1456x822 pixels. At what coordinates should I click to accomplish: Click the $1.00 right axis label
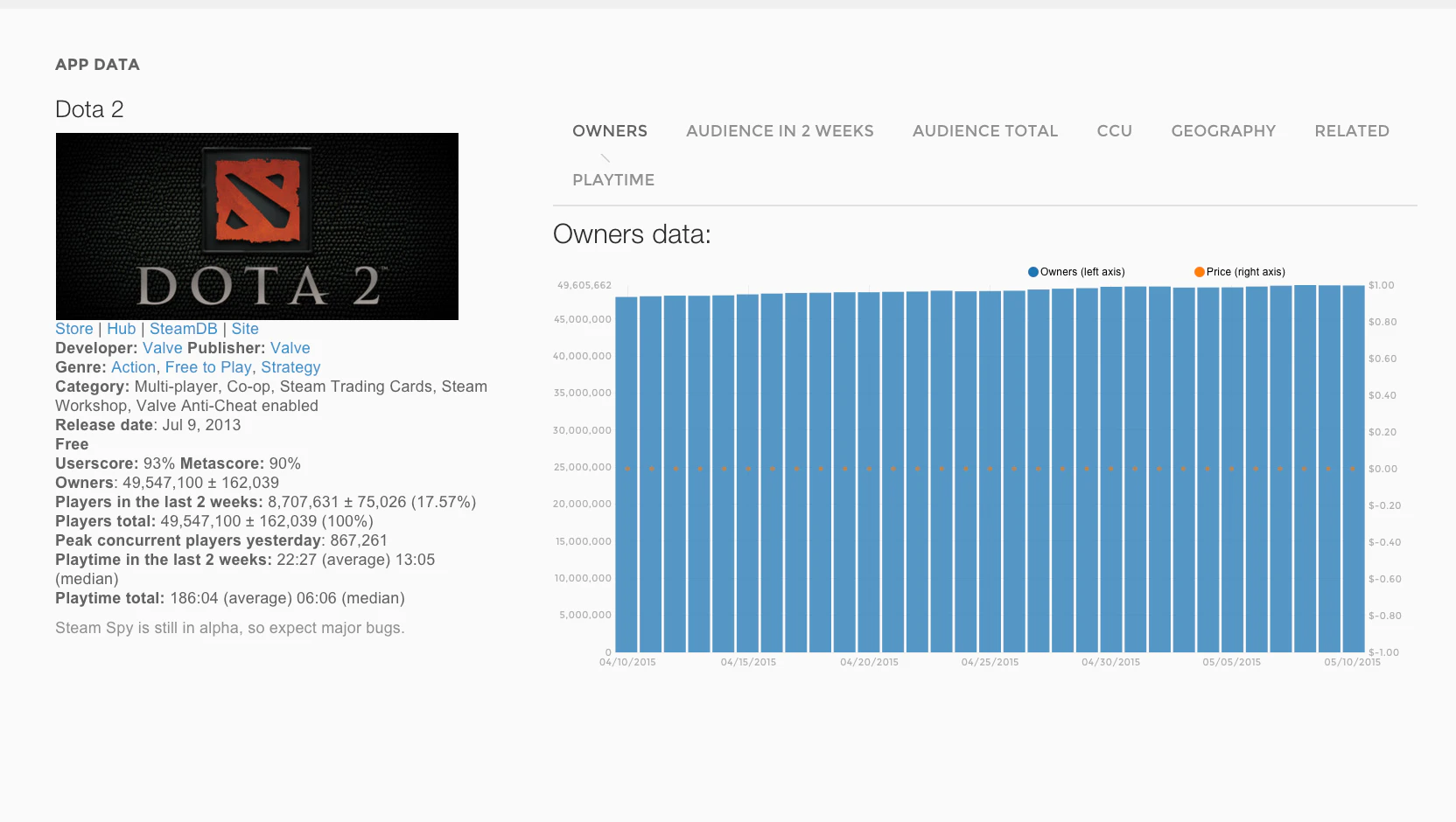click(x=1382, y=285)
